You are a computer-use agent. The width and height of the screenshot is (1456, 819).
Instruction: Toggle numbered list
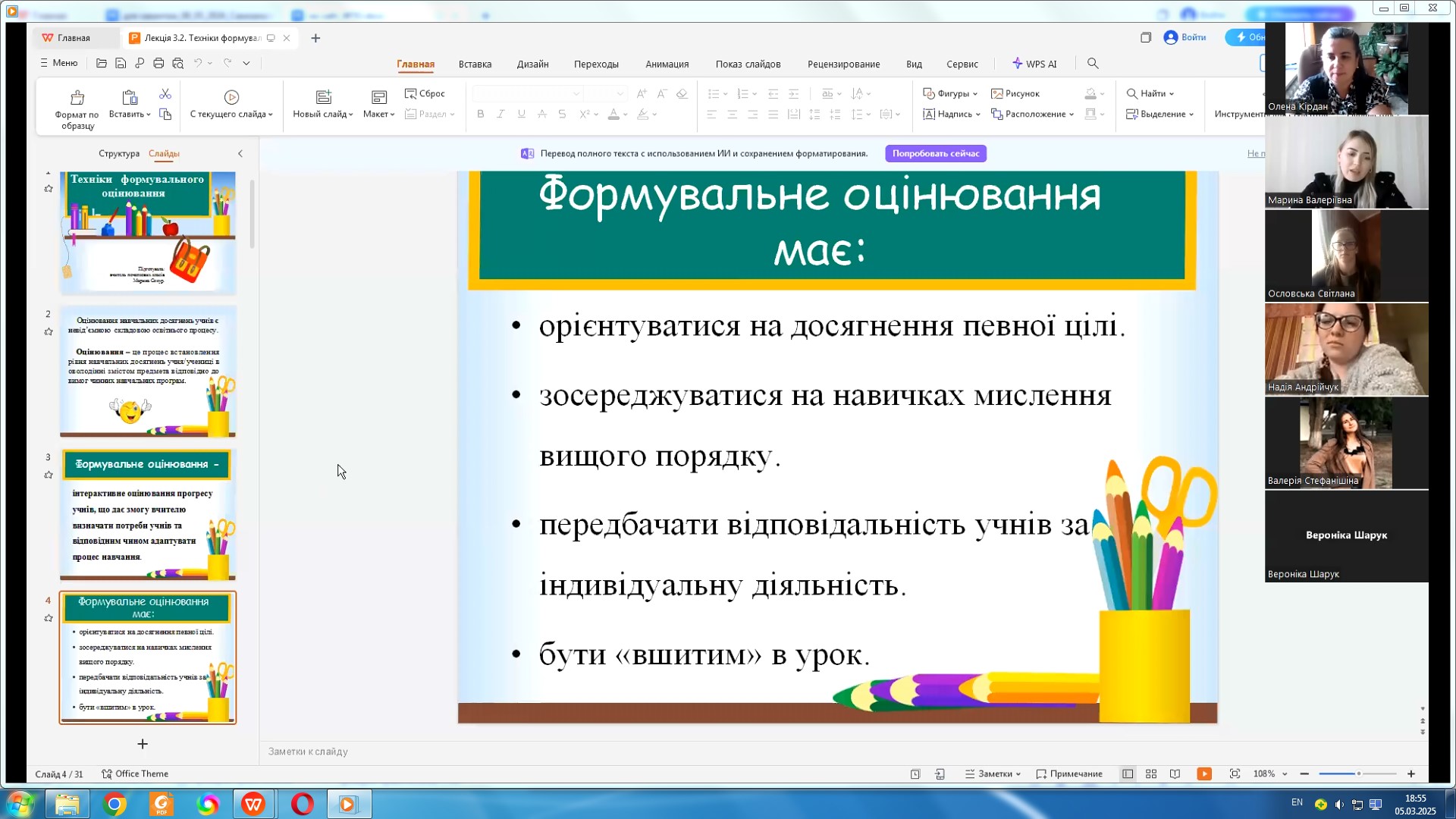tap(742, 94)
